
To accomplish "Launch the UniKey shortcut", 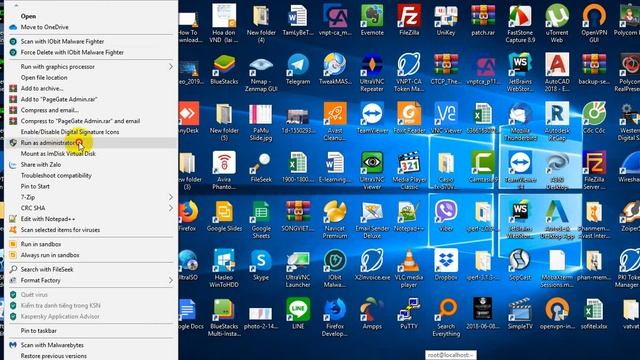I will click(x=446, y=20).
